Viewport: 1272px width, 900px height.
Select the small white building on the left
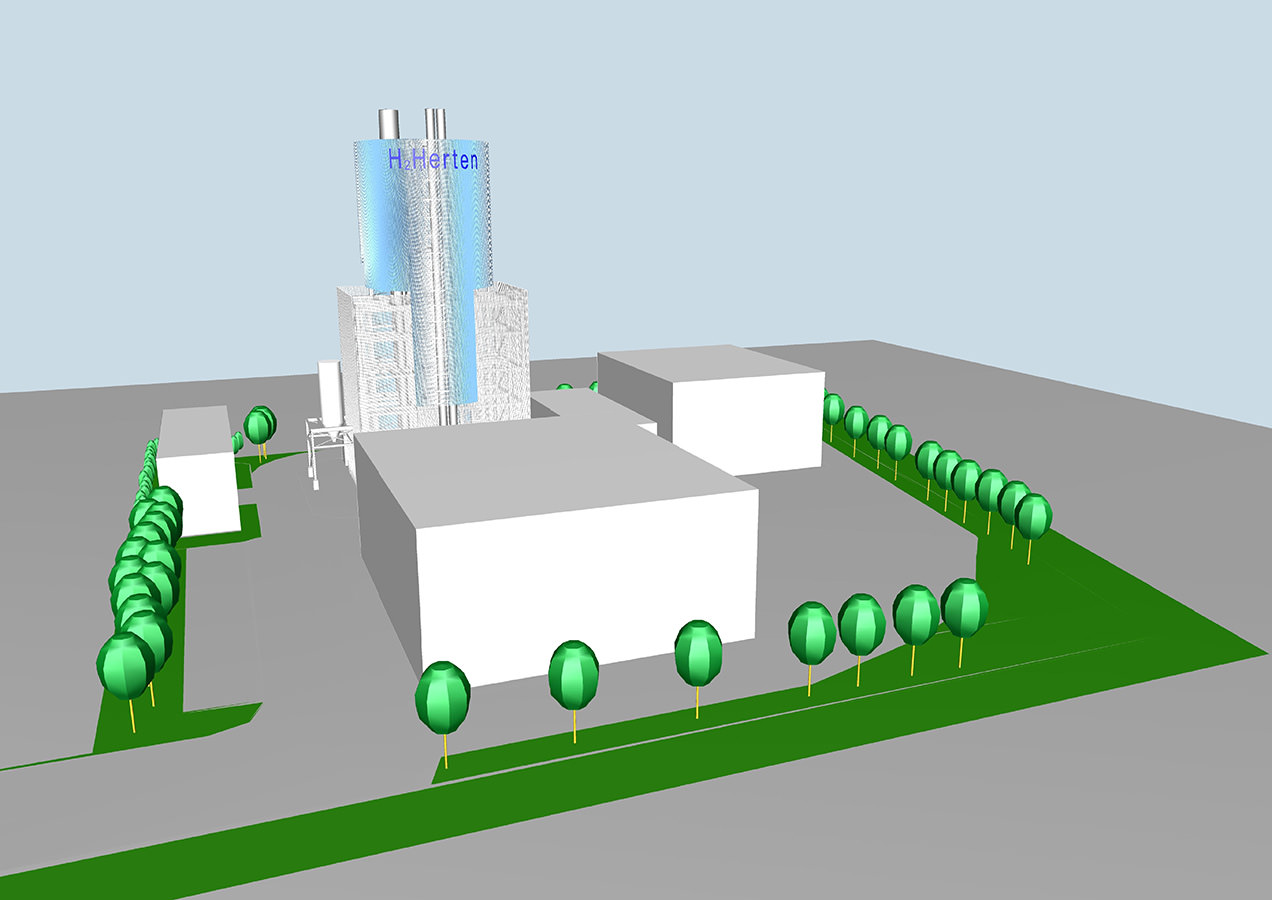[x=197, y=490]
